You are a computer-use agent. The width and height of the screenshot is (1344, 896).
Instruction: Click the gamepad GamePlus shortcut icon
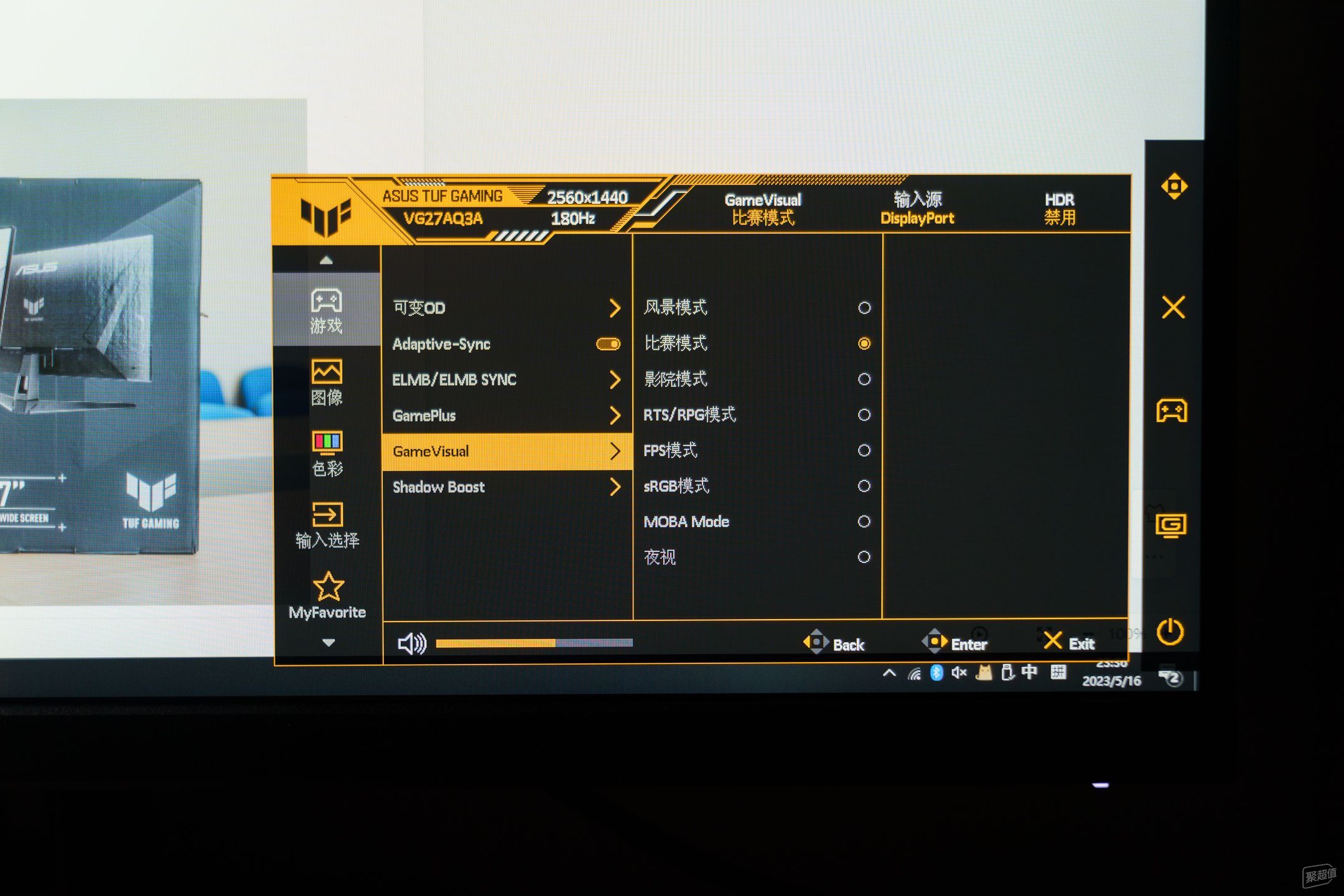[x=1172, y=411]
